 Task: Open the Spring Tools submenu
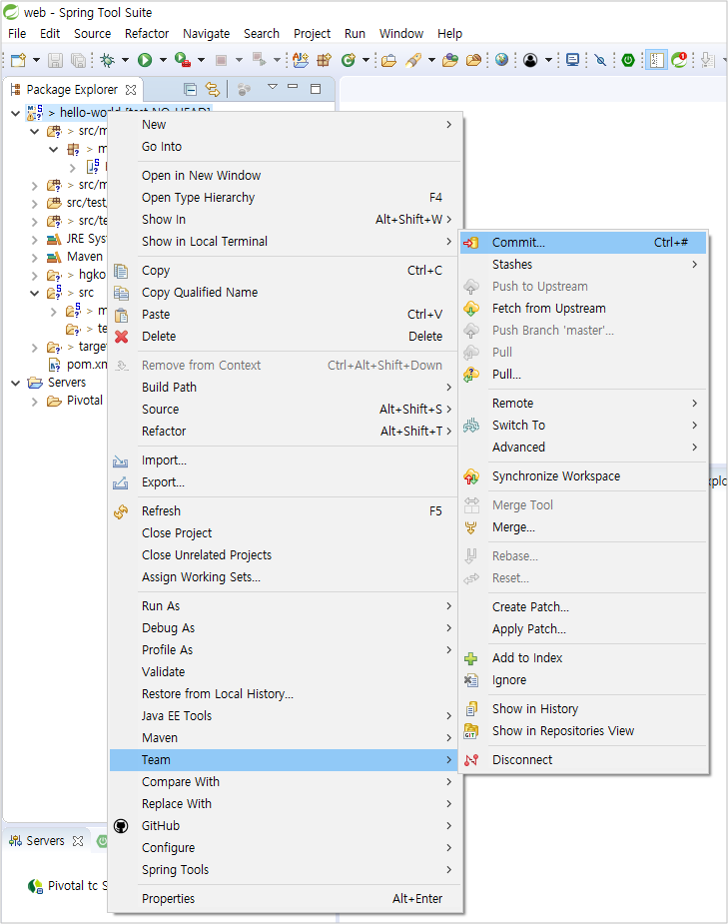284,870
